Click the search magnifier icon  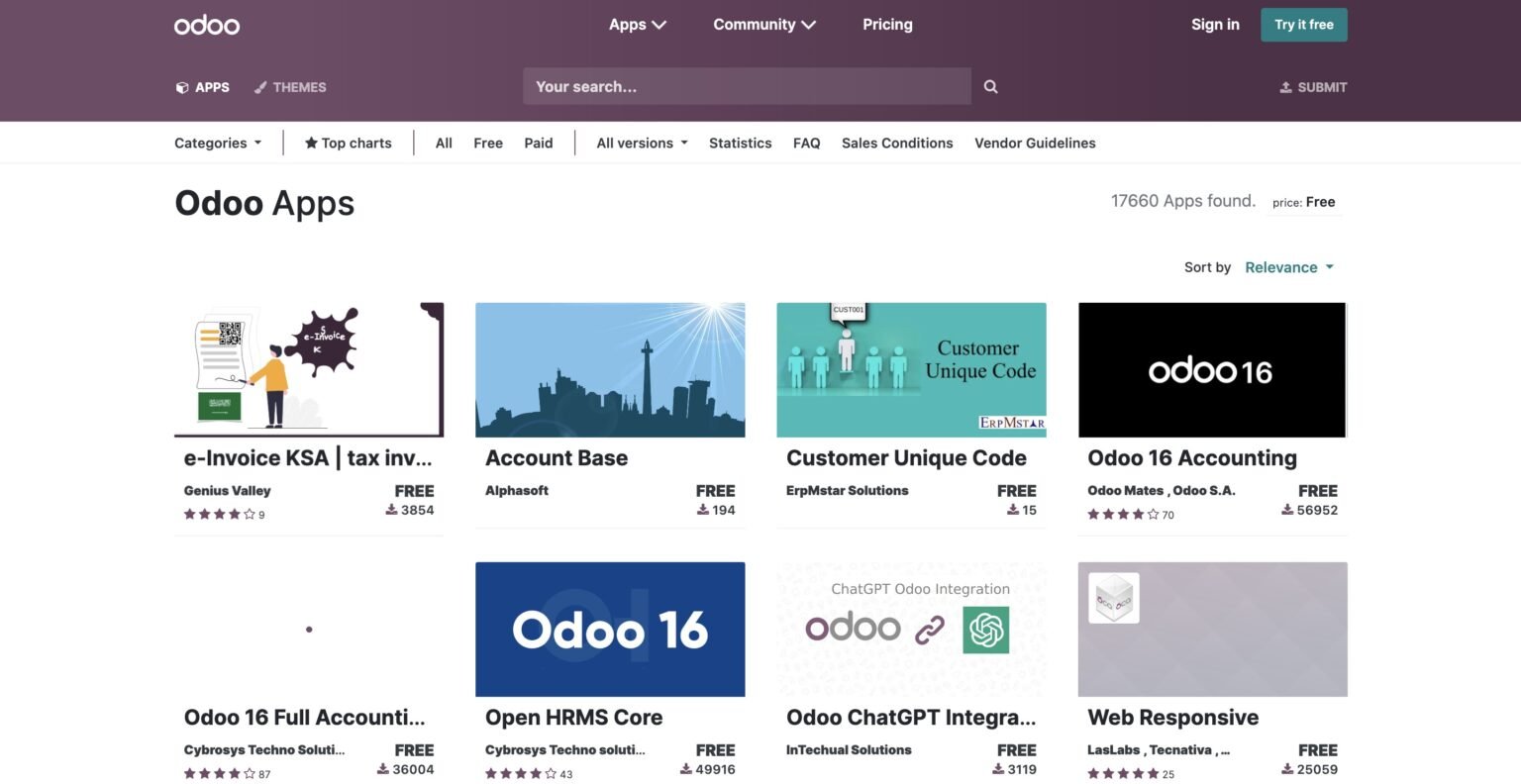[990, 86]
